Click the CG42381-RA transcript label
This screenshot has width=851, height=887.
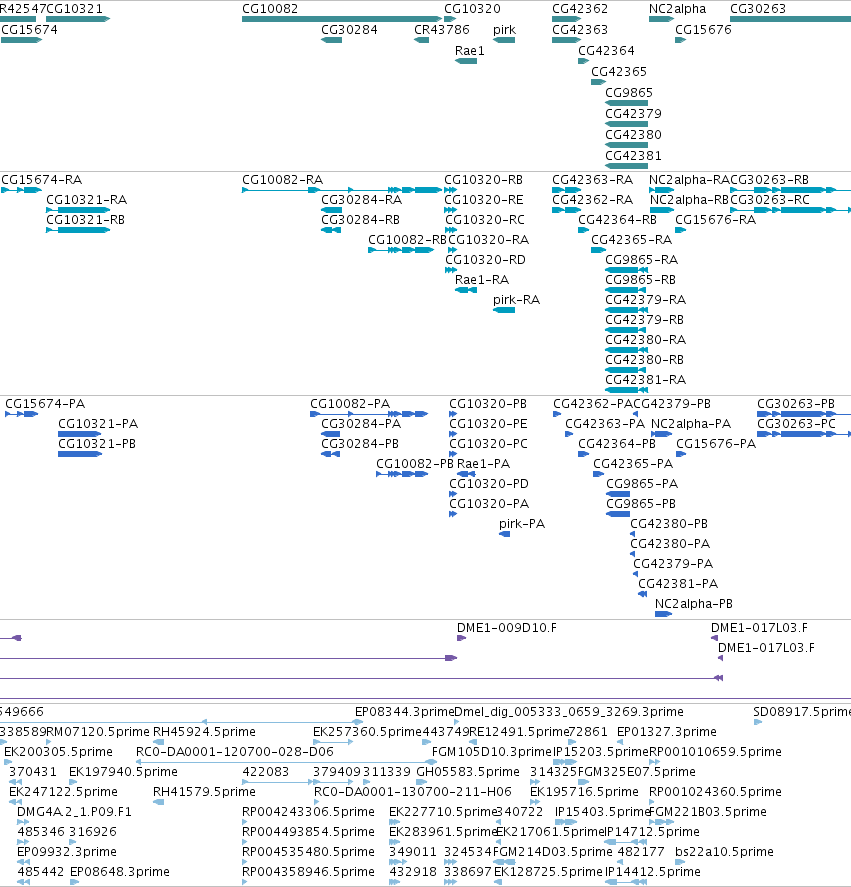[x=646, y=380]
